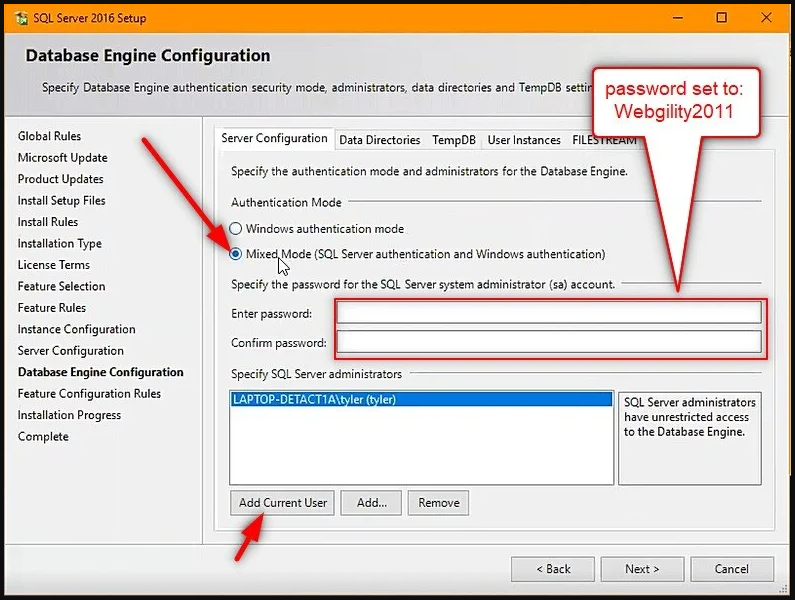Click Complete step in sidebar

click(x=43, y=436)
